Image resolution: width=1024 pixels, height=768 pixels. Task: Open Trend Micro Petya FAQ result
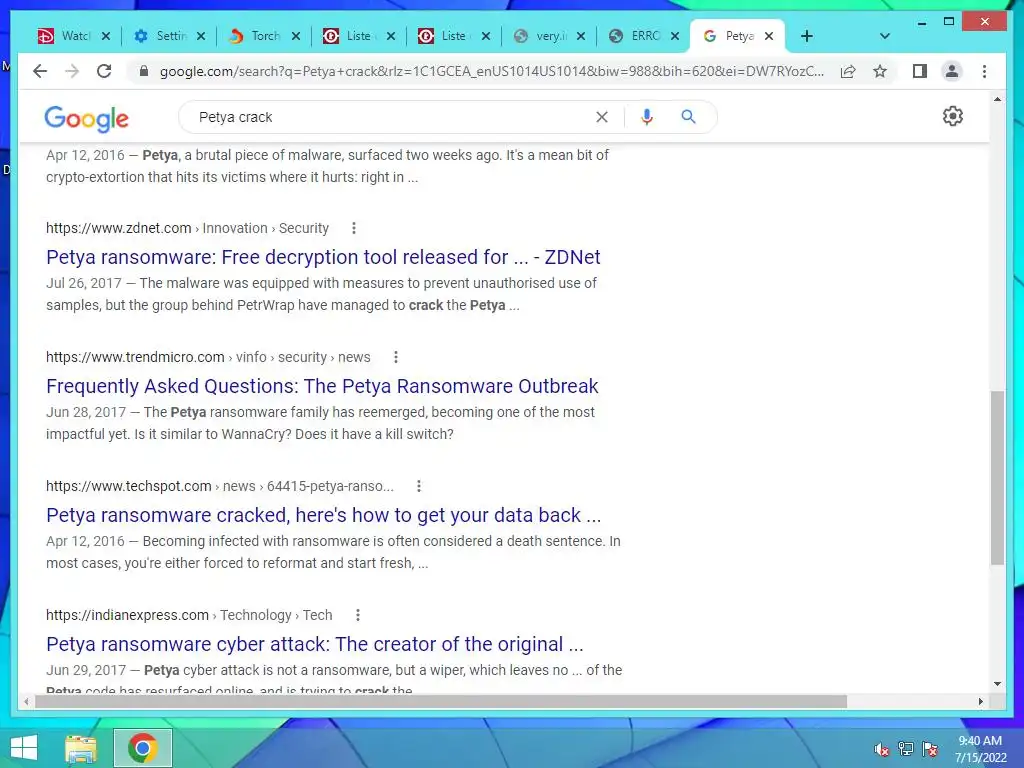(x=322, y=386)
